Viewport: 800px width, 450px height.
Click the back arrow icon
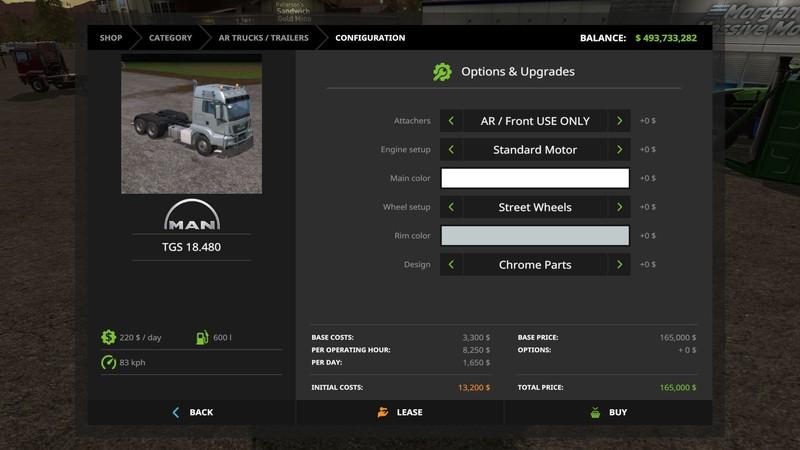[x=176, y=412]
